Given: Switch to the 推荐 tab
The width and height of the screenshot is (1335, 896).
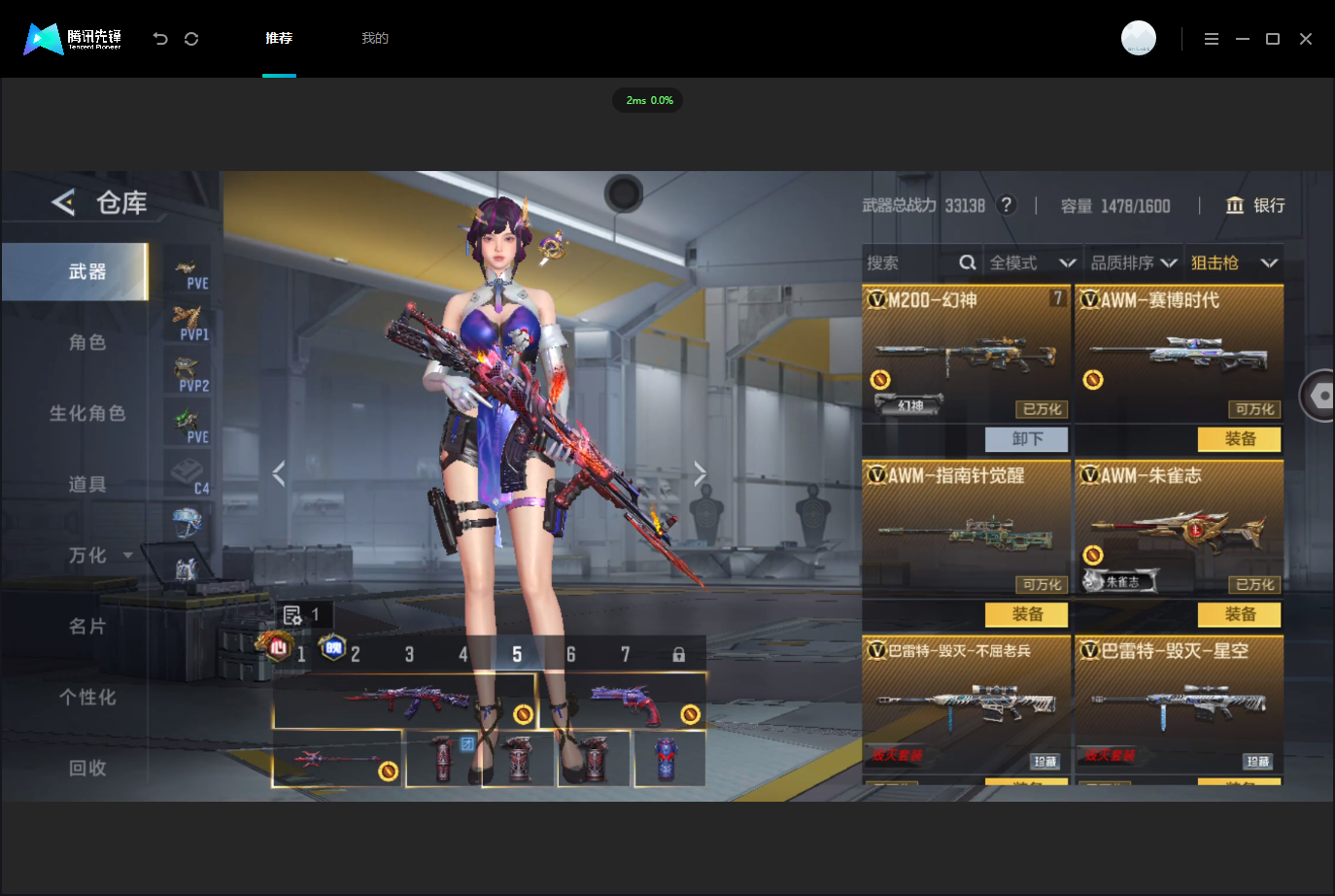Looking at the screenshot, I should tap(279, 38).
